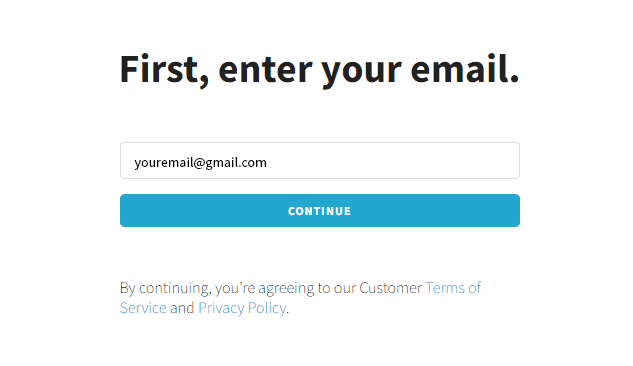Click the email address input field
633x366 pixels.
point(320,160)
